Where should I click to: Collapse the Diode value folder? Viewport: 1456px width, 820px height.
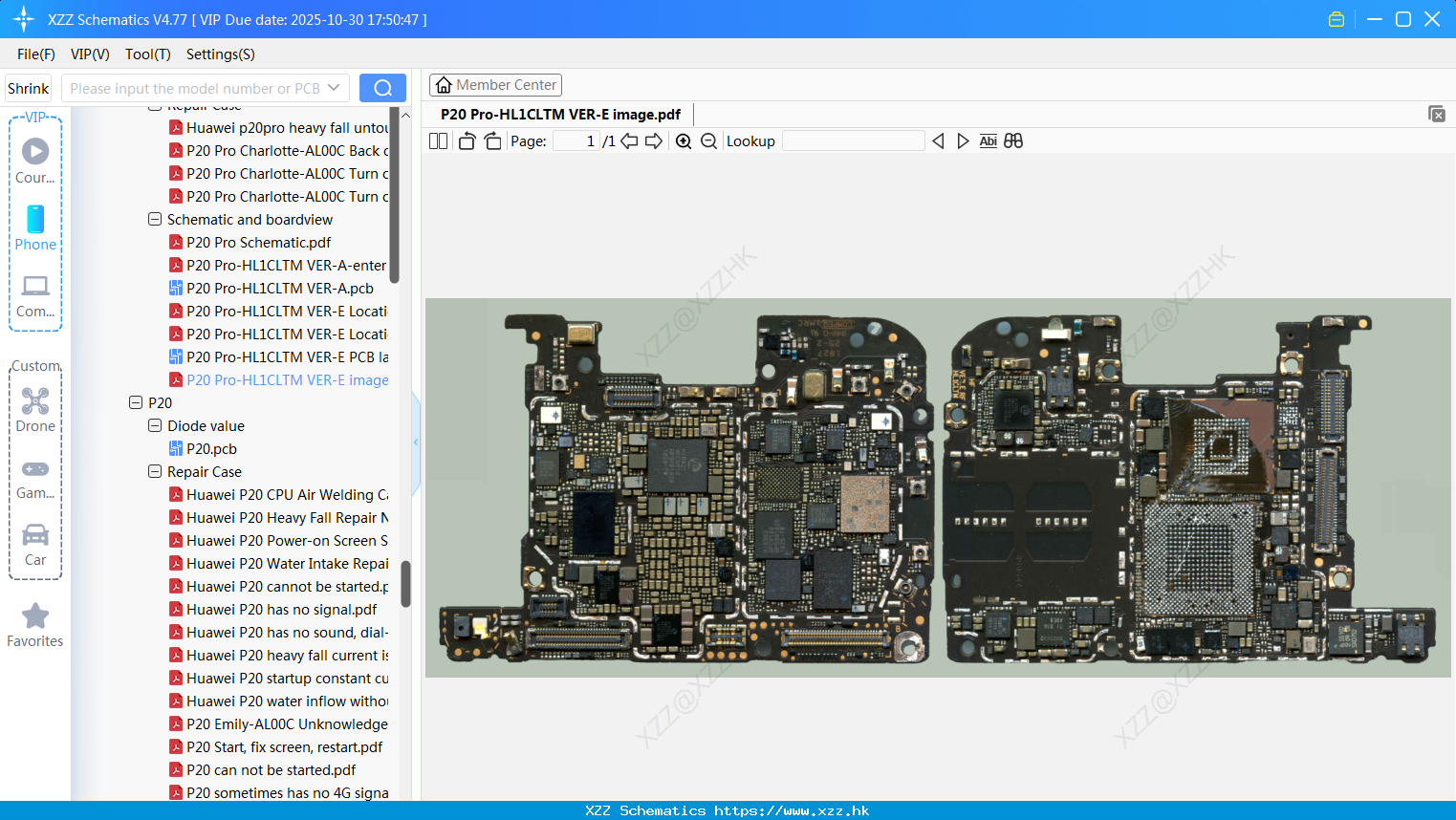(x=155, y=425)
